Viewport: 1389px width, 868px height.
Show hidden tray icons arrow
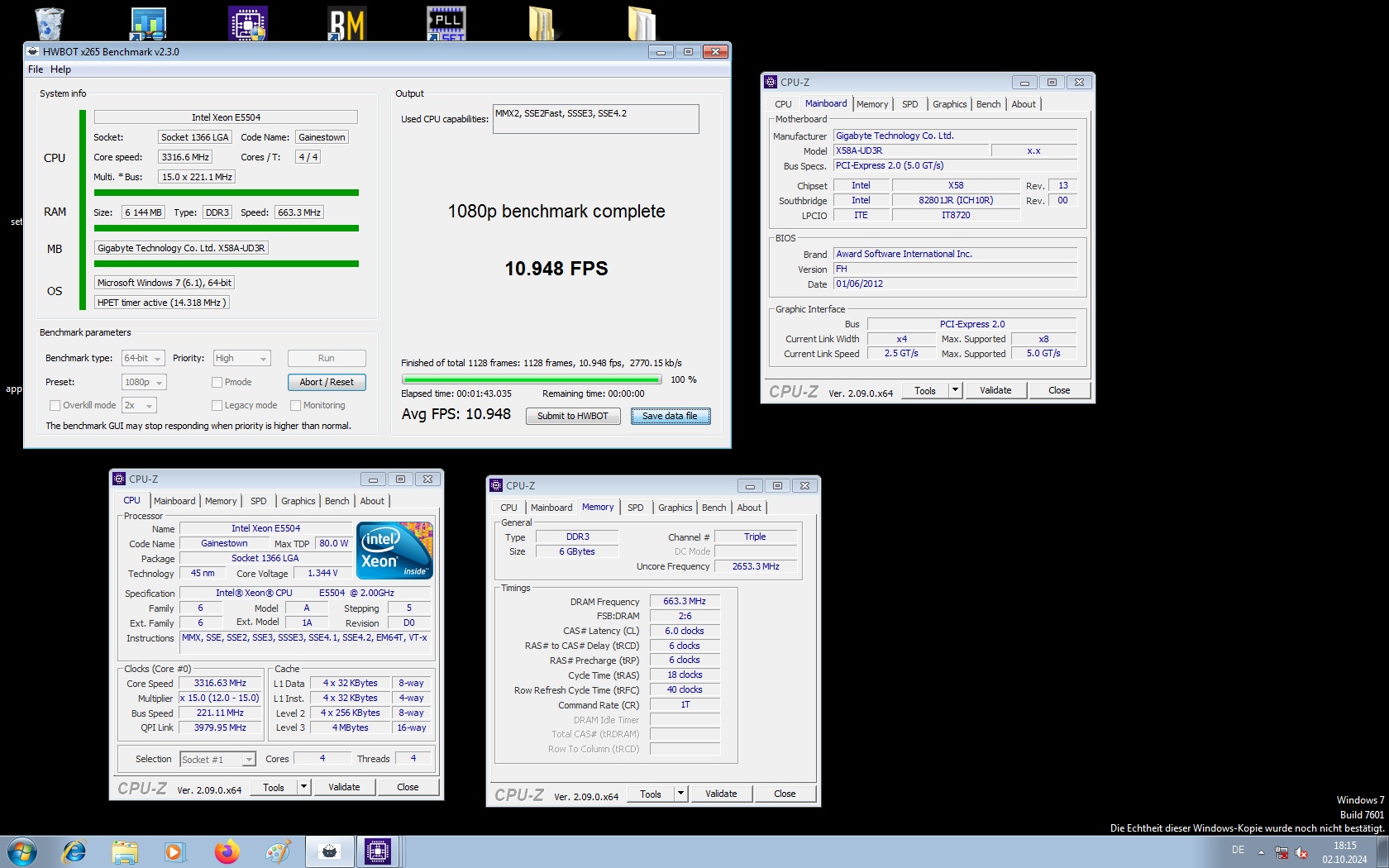click(1261, 852)
